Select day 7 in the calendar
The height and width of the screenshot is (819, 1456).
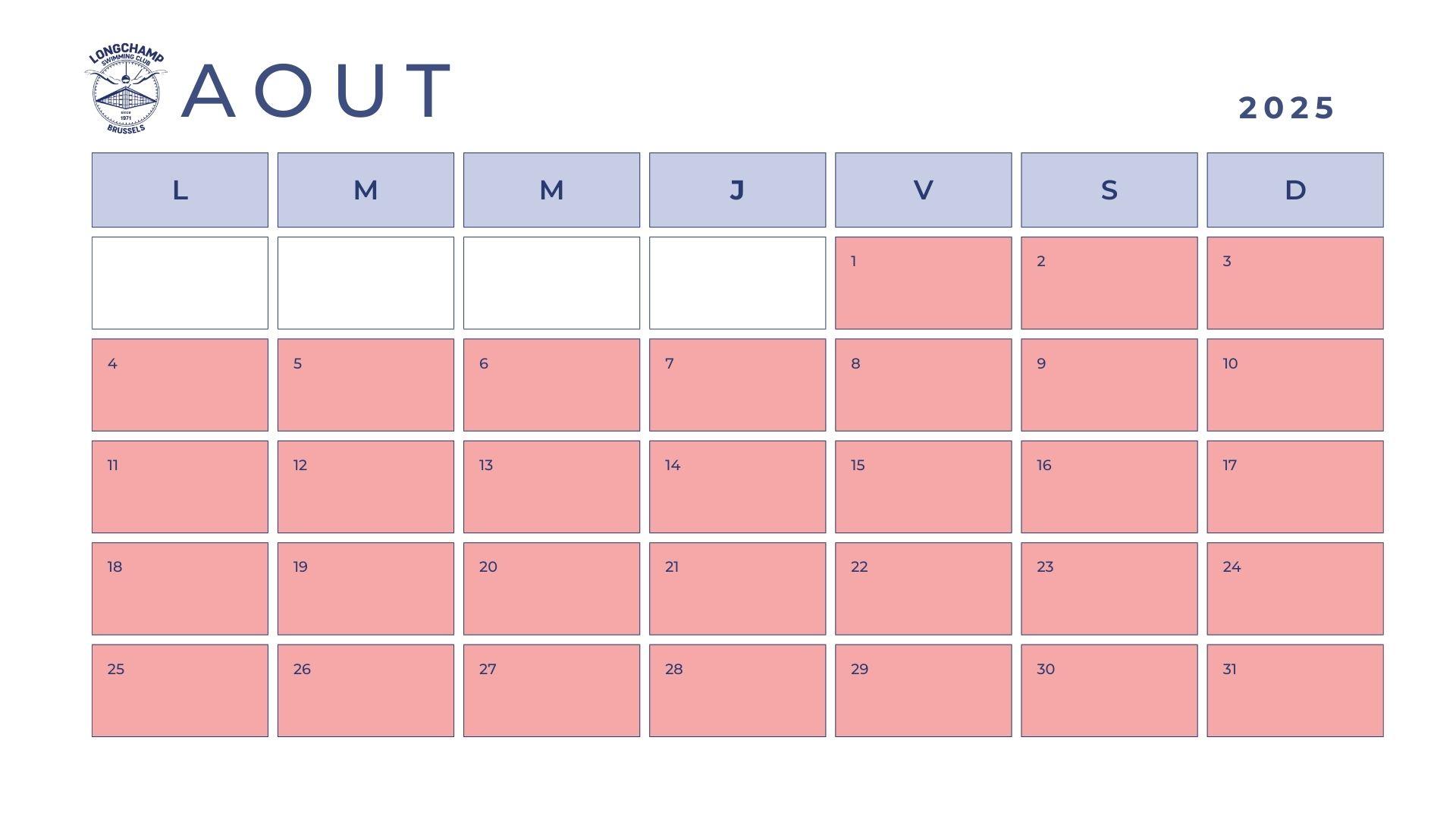click(737, 384)
